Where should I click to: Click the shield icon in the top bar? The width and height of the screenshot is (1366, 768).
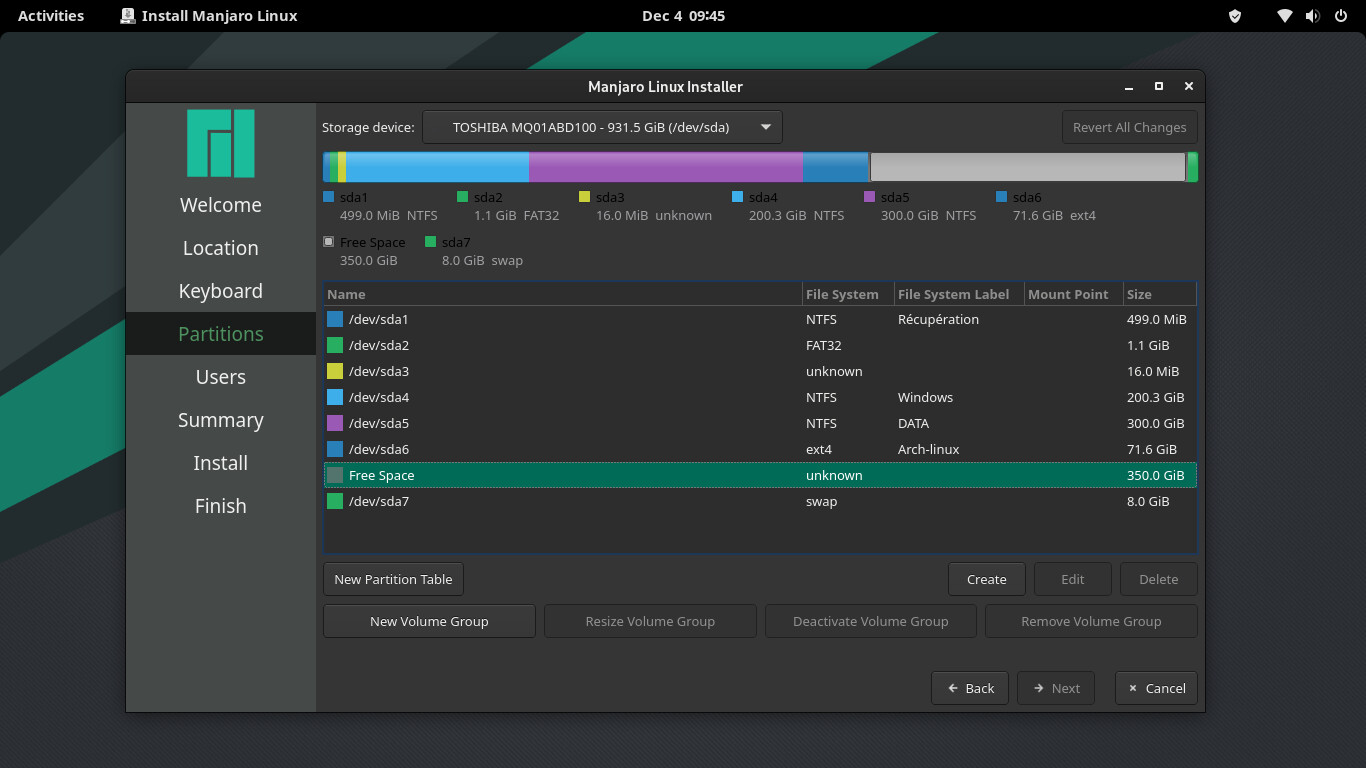tap(1235, 16)
